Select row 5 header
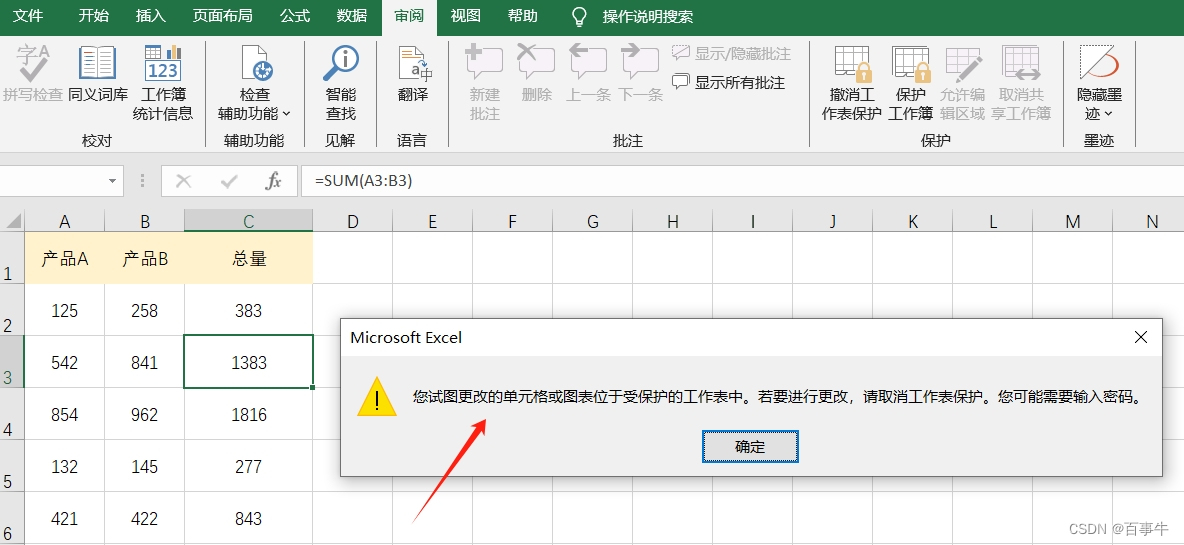Screen dimensions: 1184x545 click(12, 466)
